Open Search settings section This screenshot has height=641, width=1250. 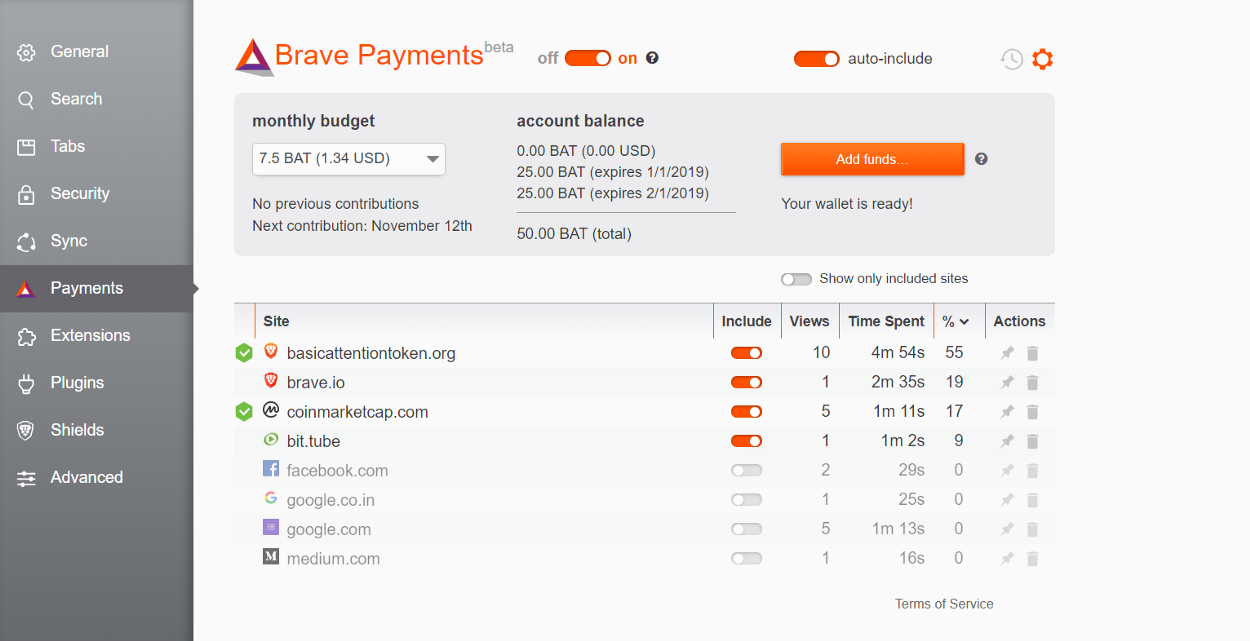96,99
